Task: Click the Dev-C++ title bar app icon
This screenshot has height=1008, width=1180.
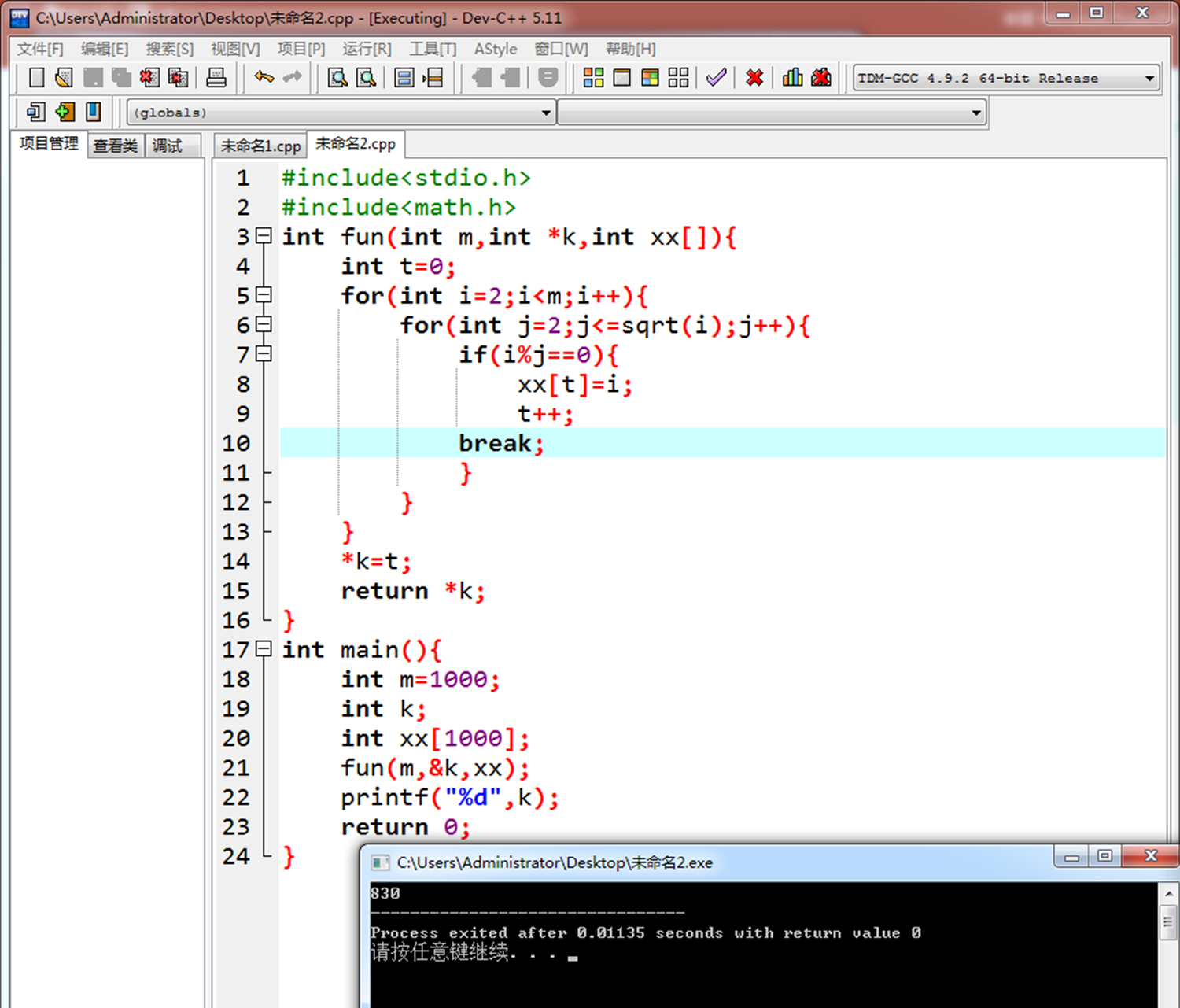Action: pyautogui.click(x=20, y=17)
